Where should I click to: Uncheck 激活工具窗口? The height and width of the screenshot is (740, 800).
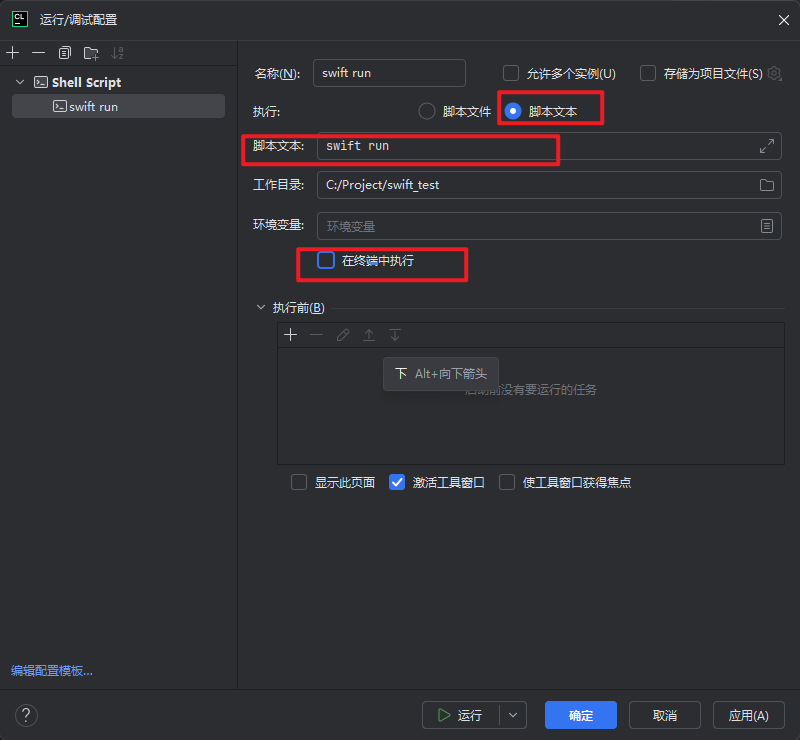coord(398,482)
